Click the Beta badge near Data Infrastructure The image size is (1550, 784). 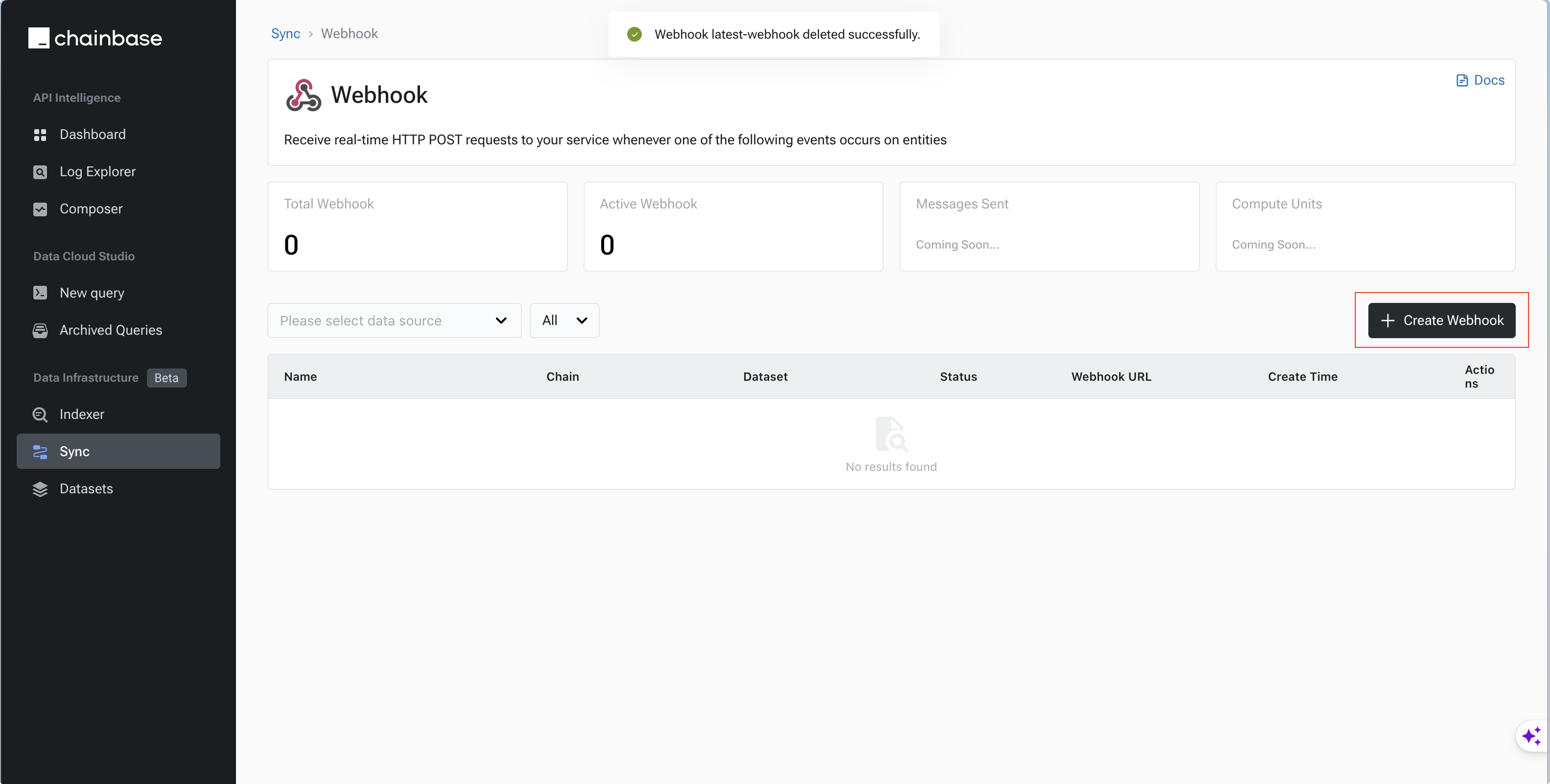(x=166, y=378)
